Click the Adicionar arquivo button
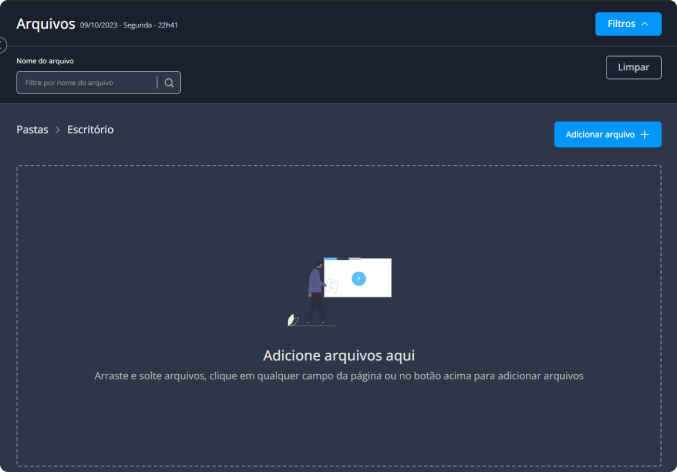This screenshot has height=472, width=677. (607, 134)
